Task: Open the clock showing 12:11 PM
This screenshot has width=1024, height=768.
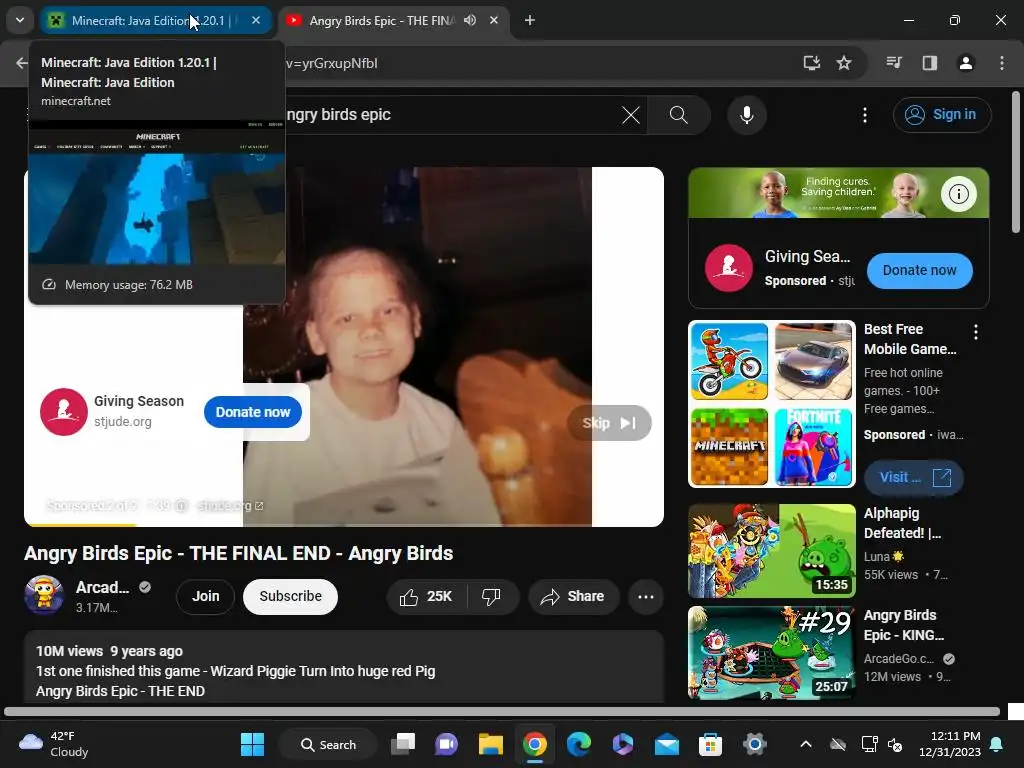Action: point(950,744)
